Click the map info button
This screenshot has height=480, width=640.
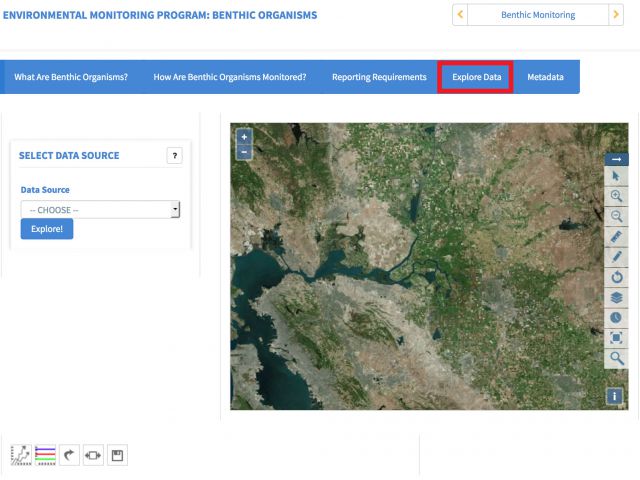pyautogui.click(x=614, y=396)
